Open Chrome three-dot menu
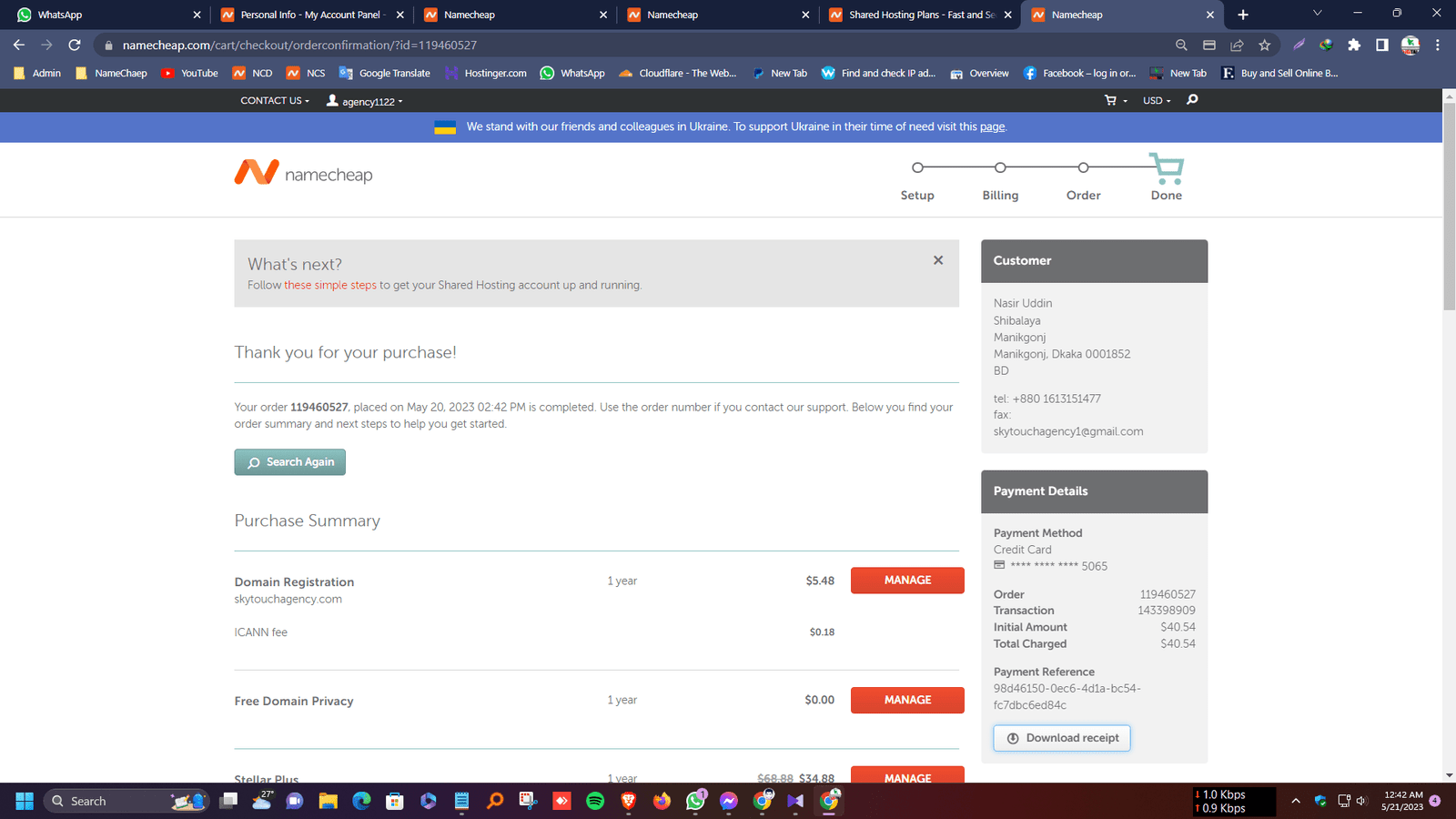 click(x=1438, y=45)
